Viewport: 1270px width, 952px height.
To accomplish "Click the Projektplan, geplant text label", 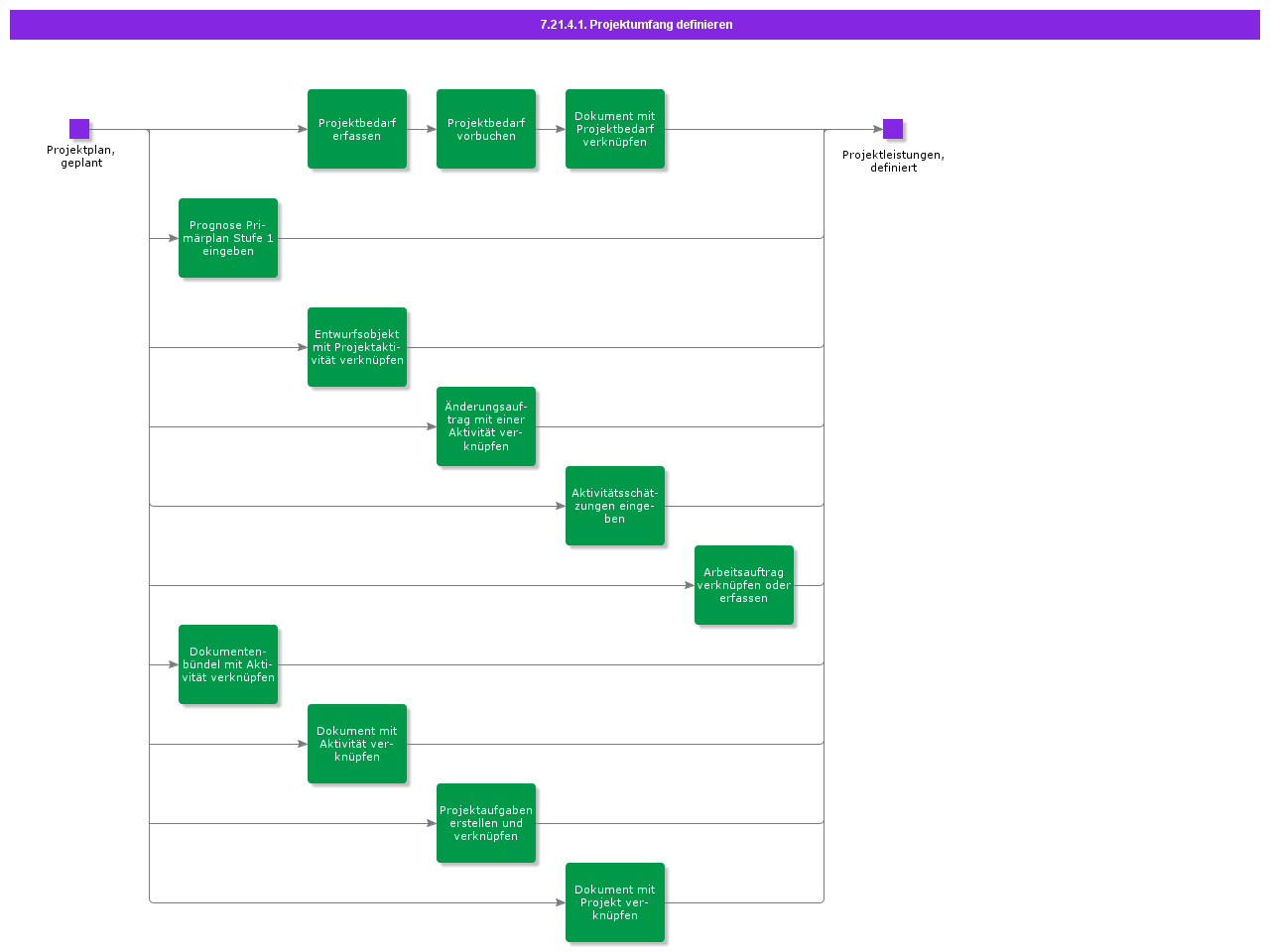I will (80, 157).
